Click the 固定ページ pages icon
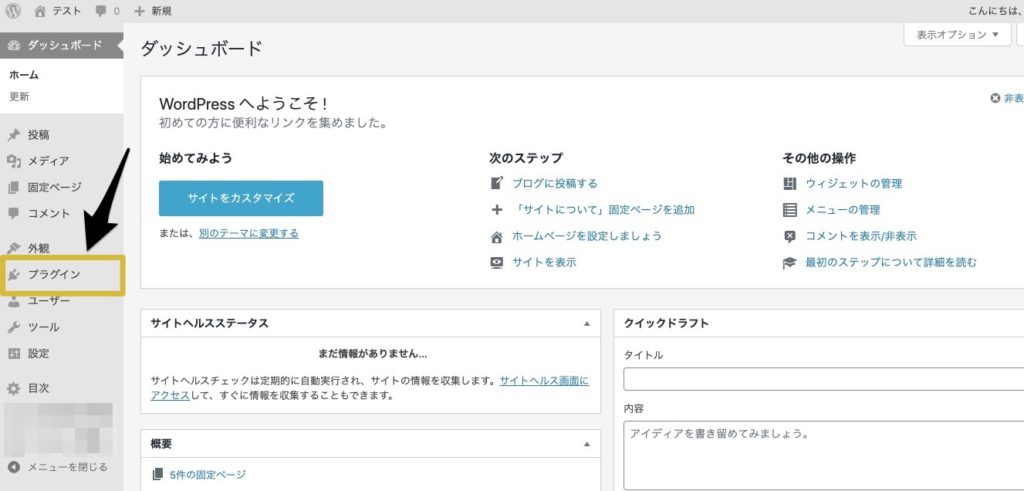Image resolution: width=1024 pixels, height=491 pixels. 14,187
